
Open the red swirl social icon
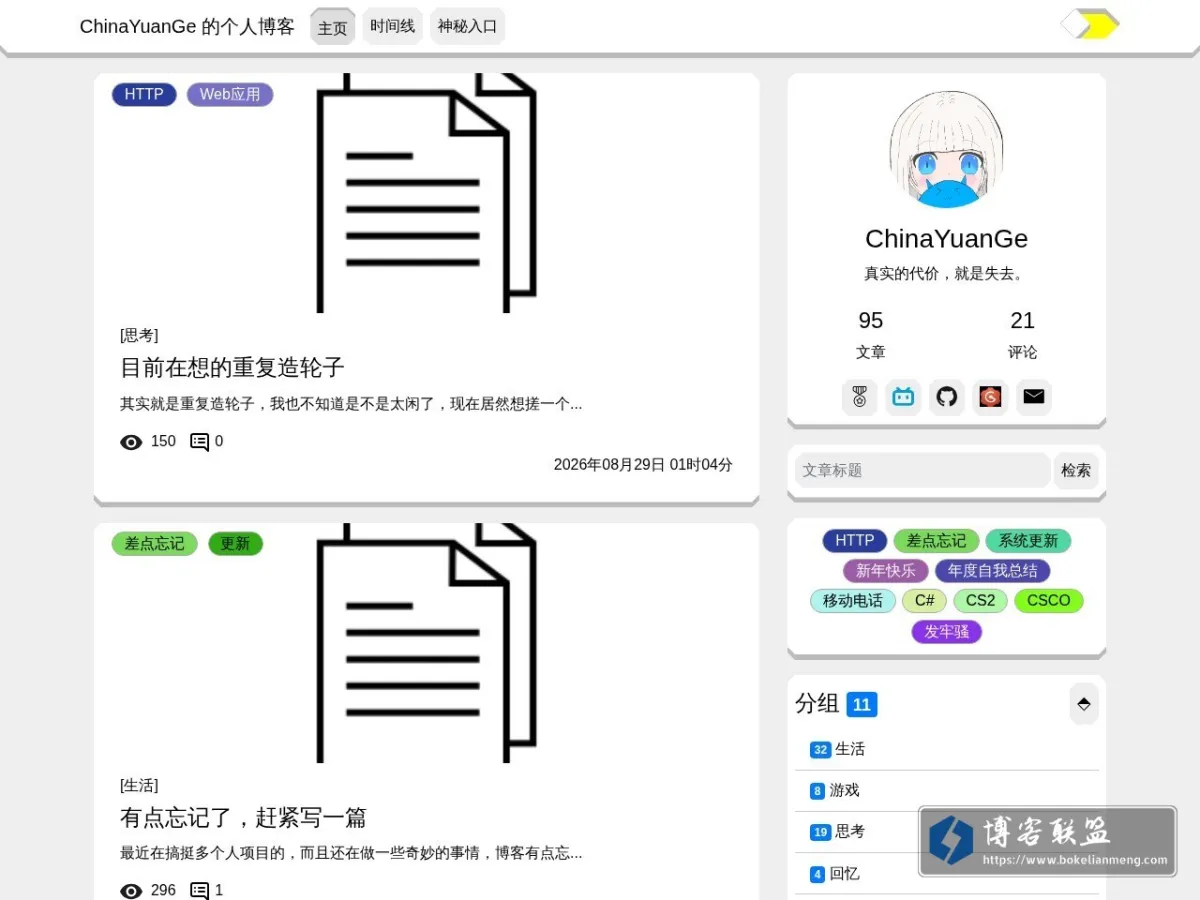[x=990, y=397]
